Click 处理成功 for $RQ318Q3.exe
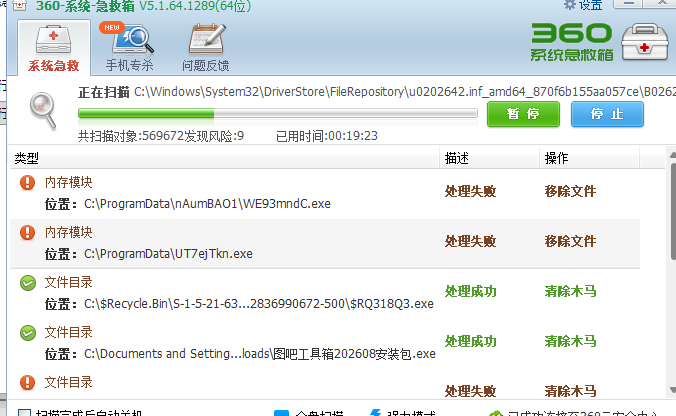 click(x=470, y=291)
